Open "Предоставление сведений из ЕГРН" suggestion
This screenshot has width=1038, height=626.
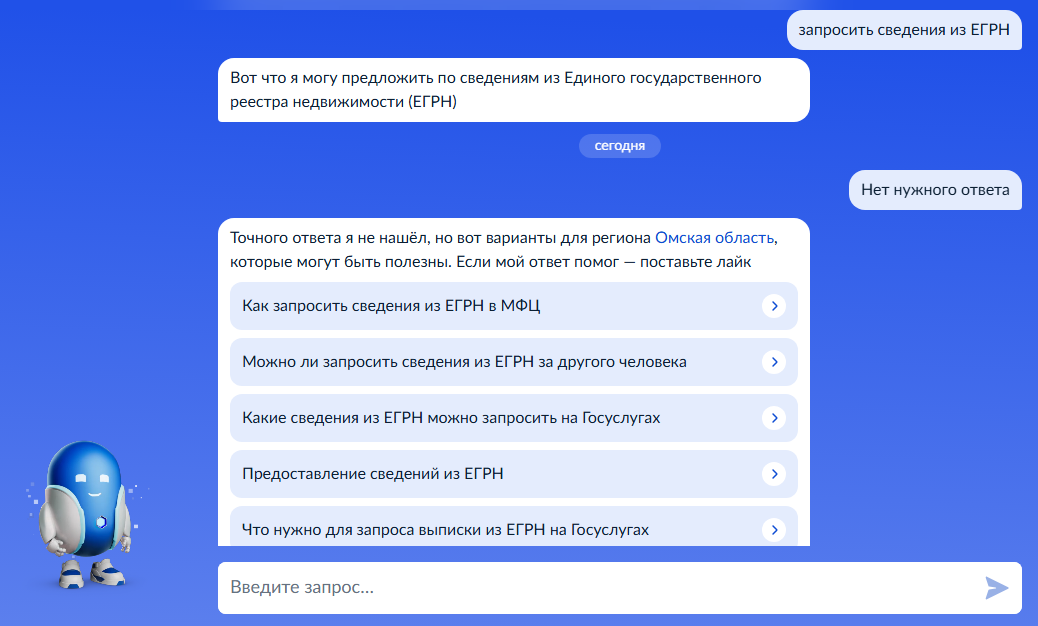click(x=373, y=474)
